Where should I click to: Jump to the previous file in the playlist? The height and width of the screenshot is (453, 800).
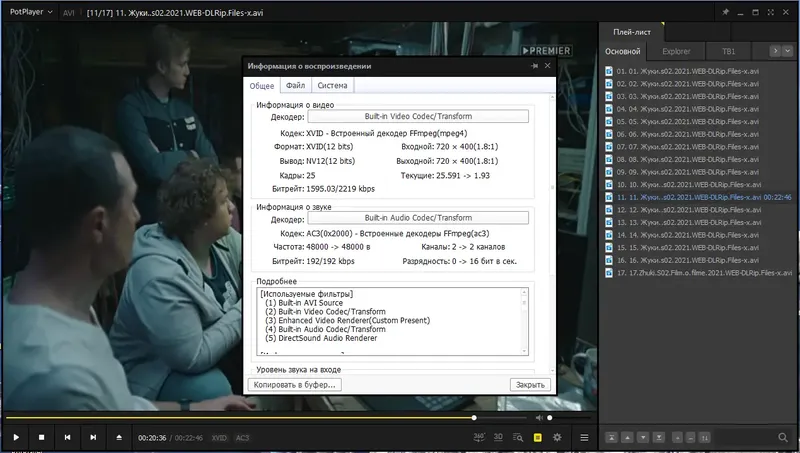(x=67, y=437)
